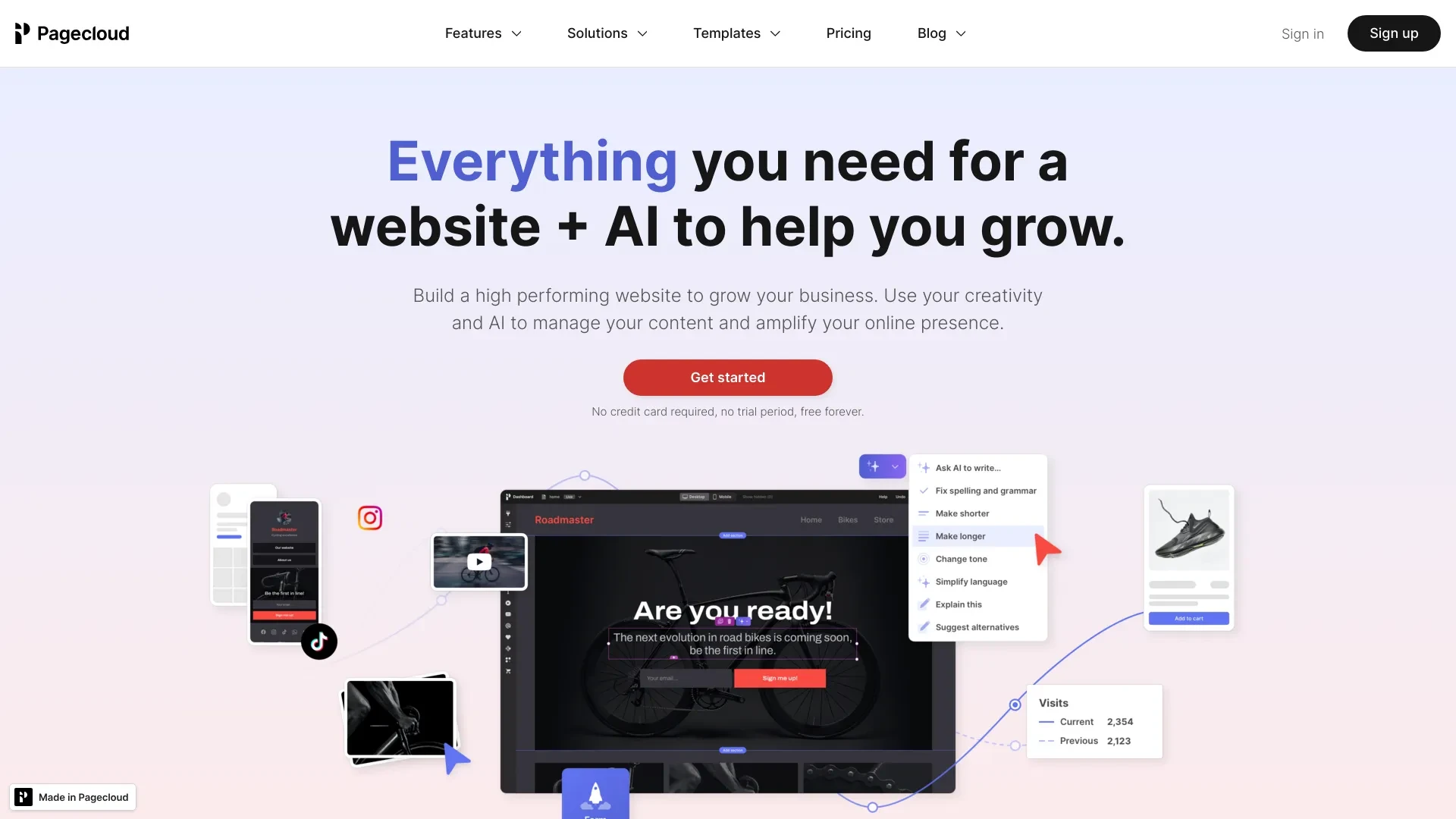Select the 'Make longer' AI option
Screen dimensions: 1456x819
coord(960,536)
